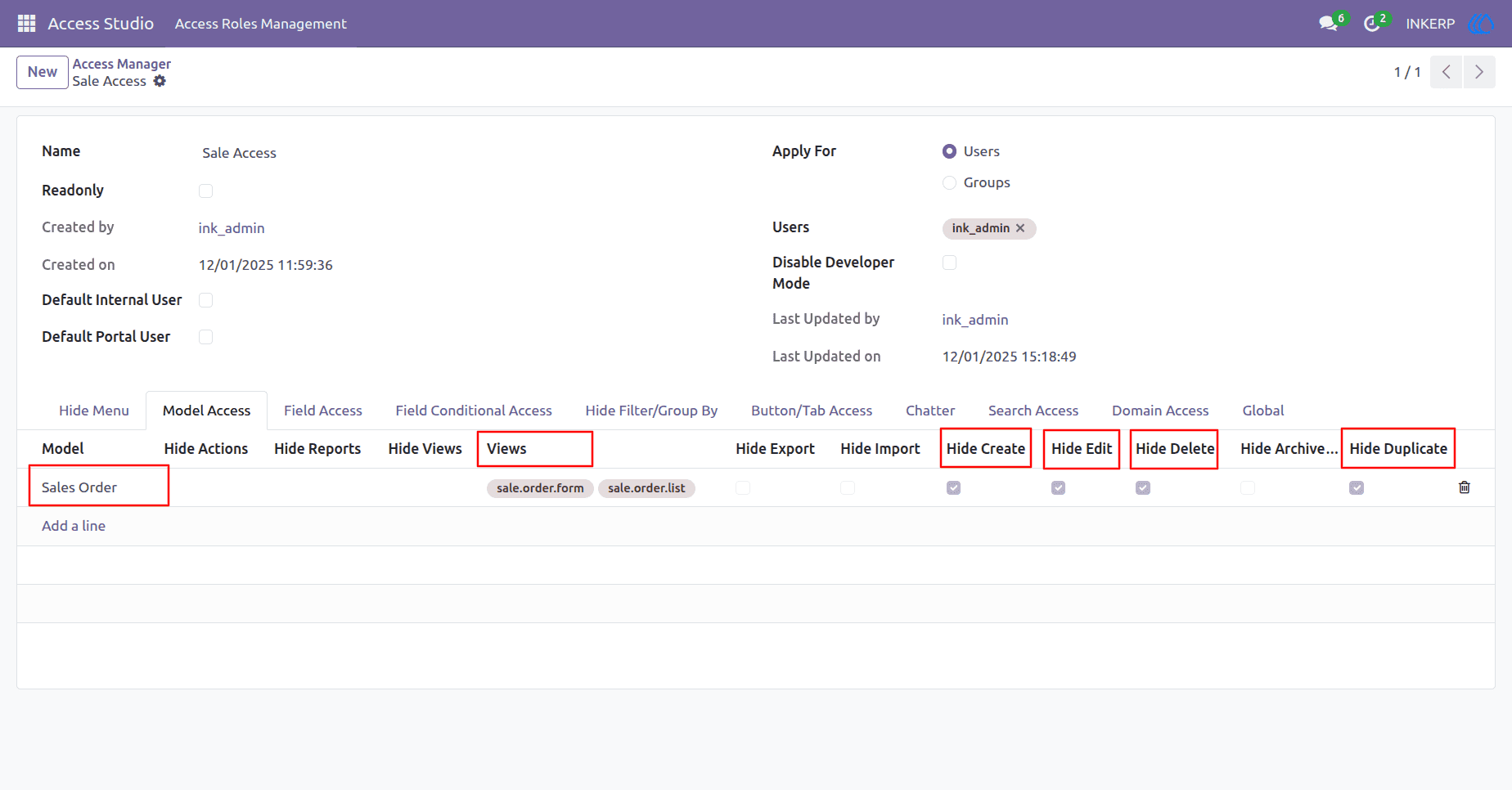This screenshot has width=1512, height=790.
Task: Open the Hide Filter/Group By tab
Action: tap(651, 411)
